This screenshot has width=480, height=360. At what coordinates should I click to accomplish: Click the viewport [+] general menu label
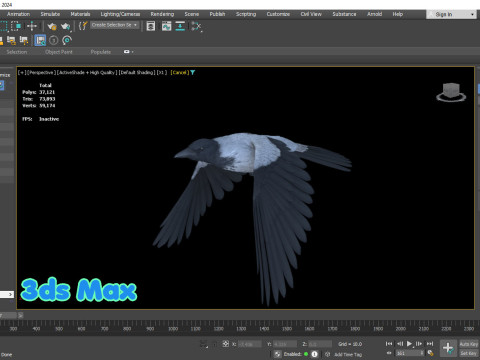point(21,72)
